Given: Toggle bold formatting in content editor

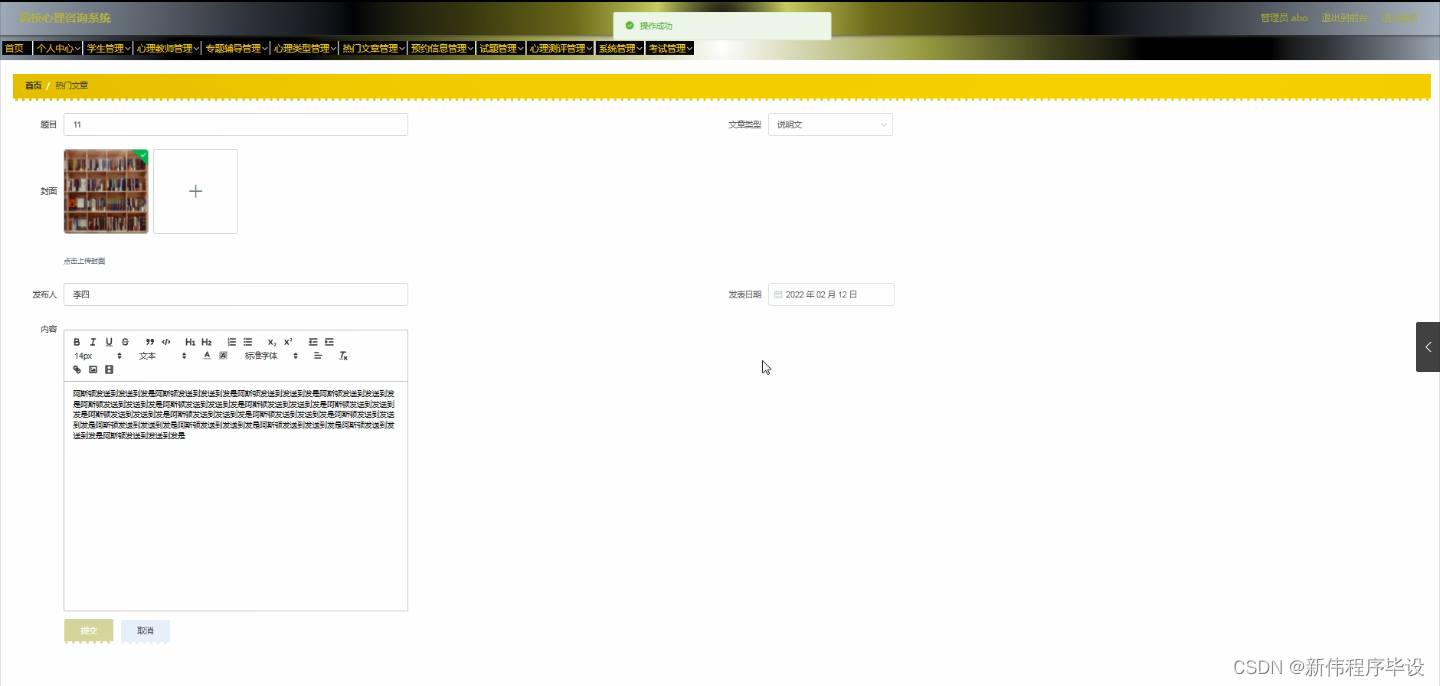Looking at the screenshot, I should click(77, 341).
